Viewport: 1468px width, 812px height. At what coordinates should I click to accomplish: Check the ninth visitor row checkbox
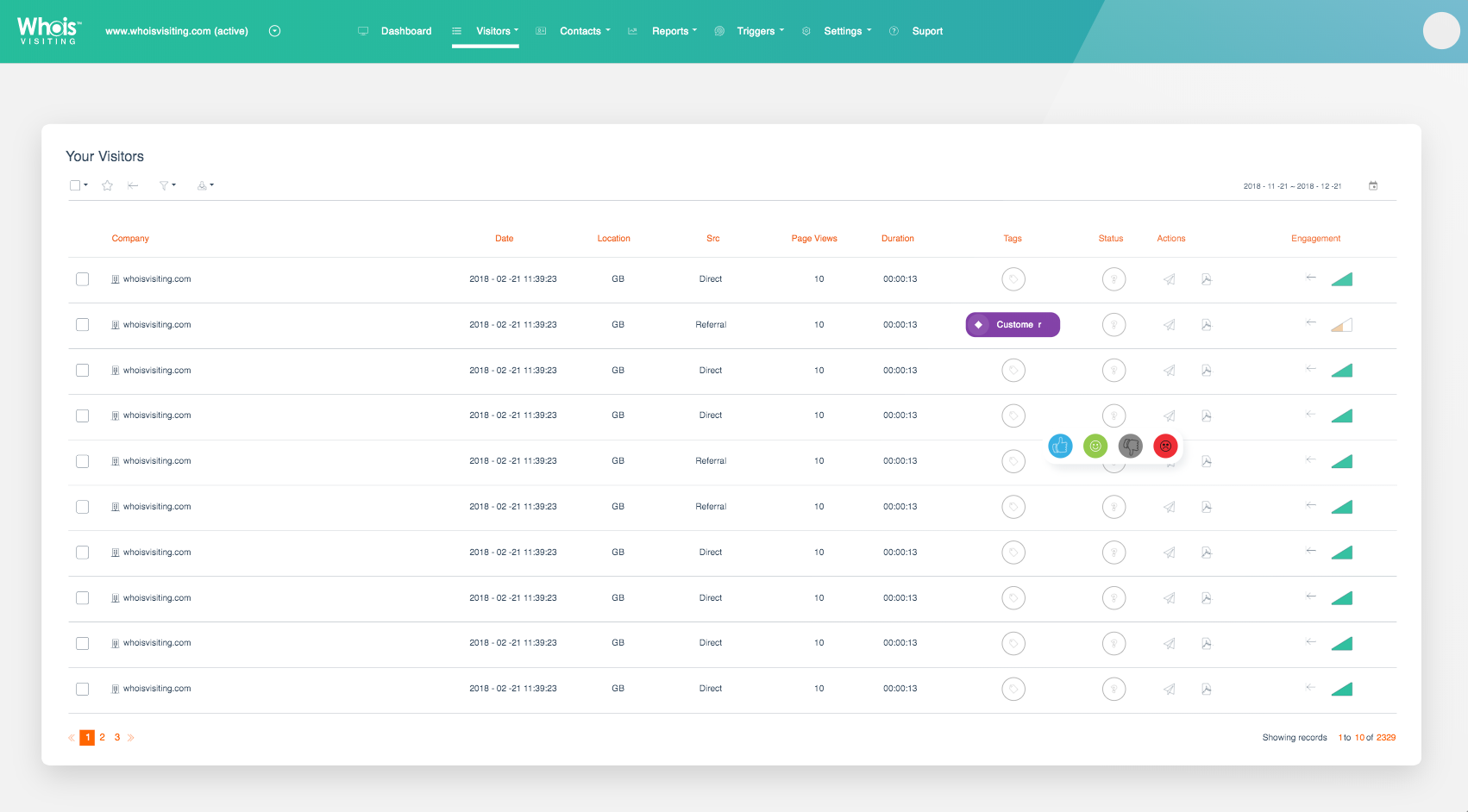82,643
